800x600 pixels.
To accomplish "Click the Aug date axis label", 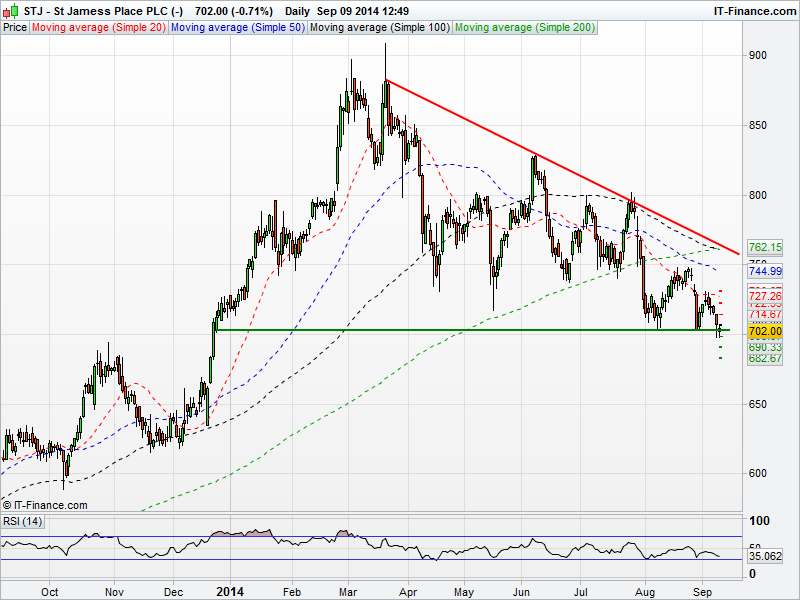I will 645,592.
